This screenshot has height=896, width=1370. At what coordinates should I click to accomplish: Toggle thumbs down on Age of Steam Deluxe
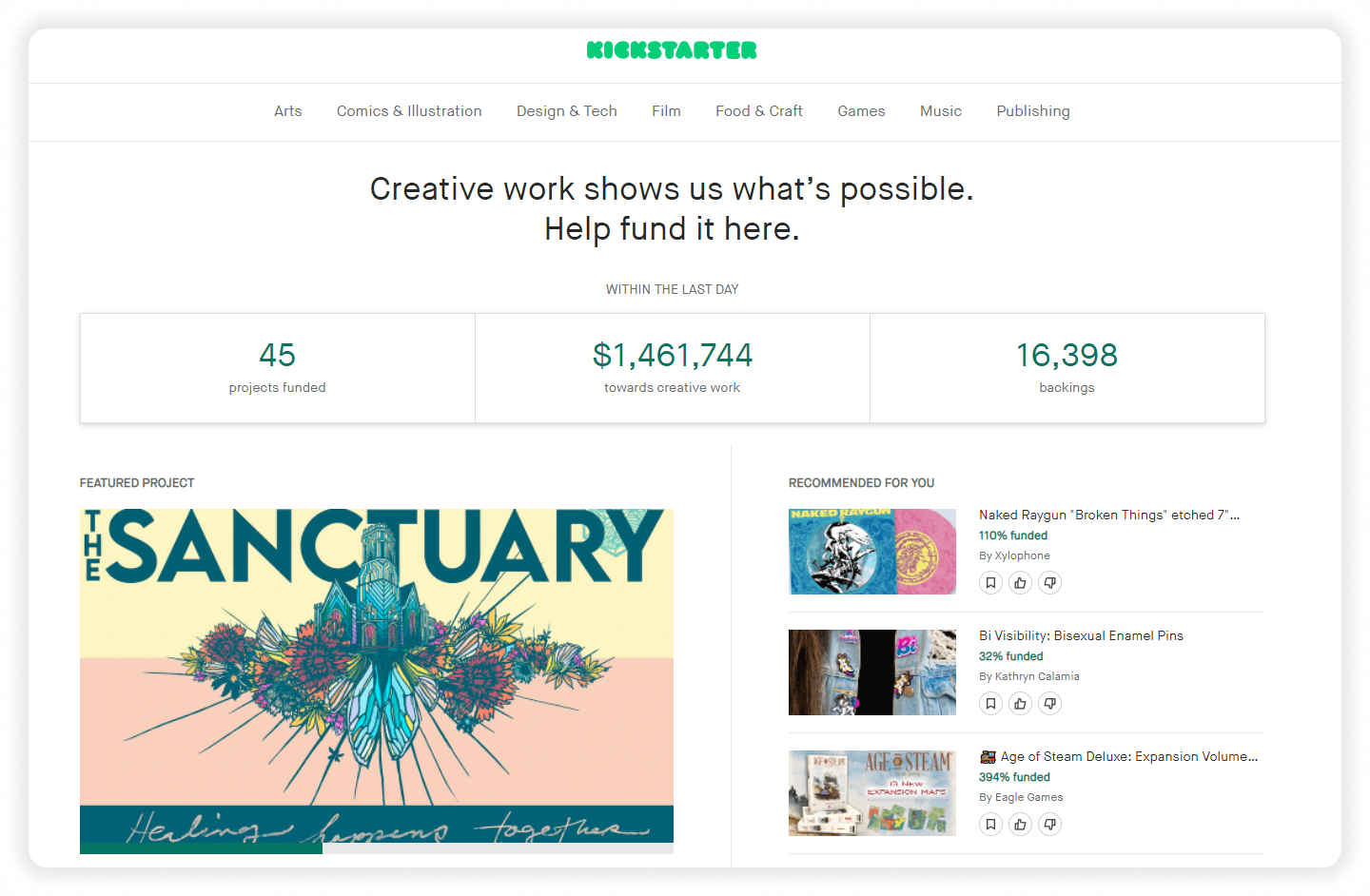coord(1049,824)
